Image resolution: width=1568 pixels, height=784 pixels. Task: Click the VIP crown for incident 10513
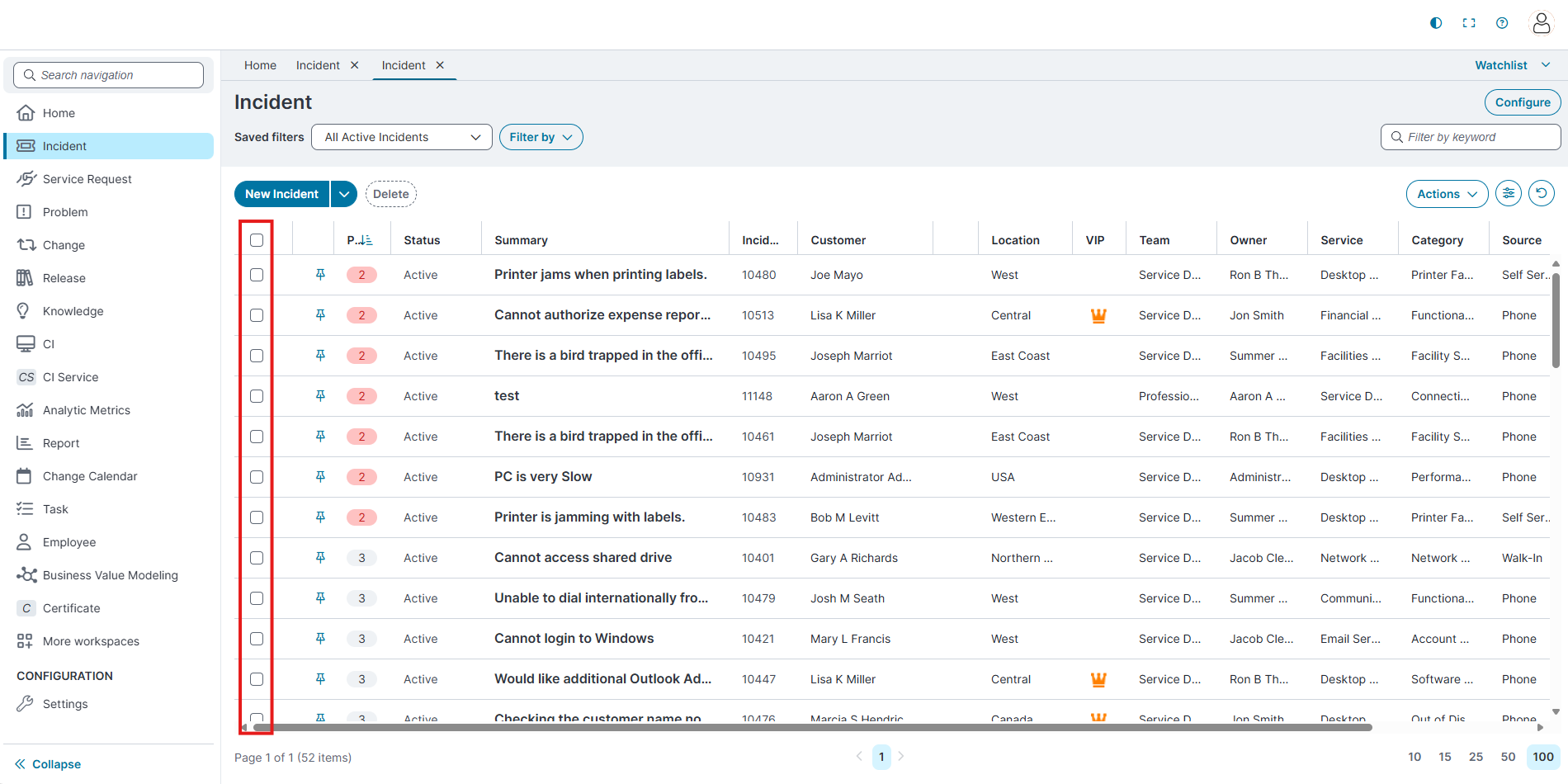pos(1098,315)
